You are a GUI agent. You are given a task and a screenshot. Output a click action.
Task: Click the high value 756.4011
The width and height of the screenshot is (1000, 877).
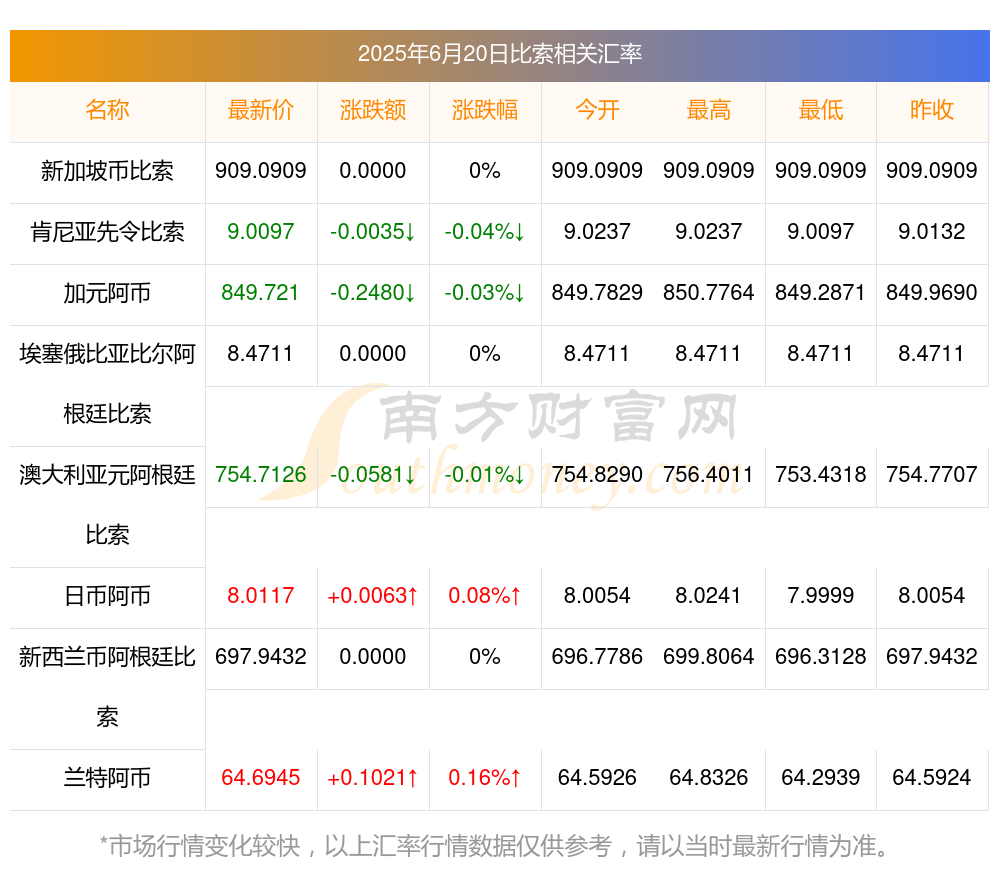(709, 475)
